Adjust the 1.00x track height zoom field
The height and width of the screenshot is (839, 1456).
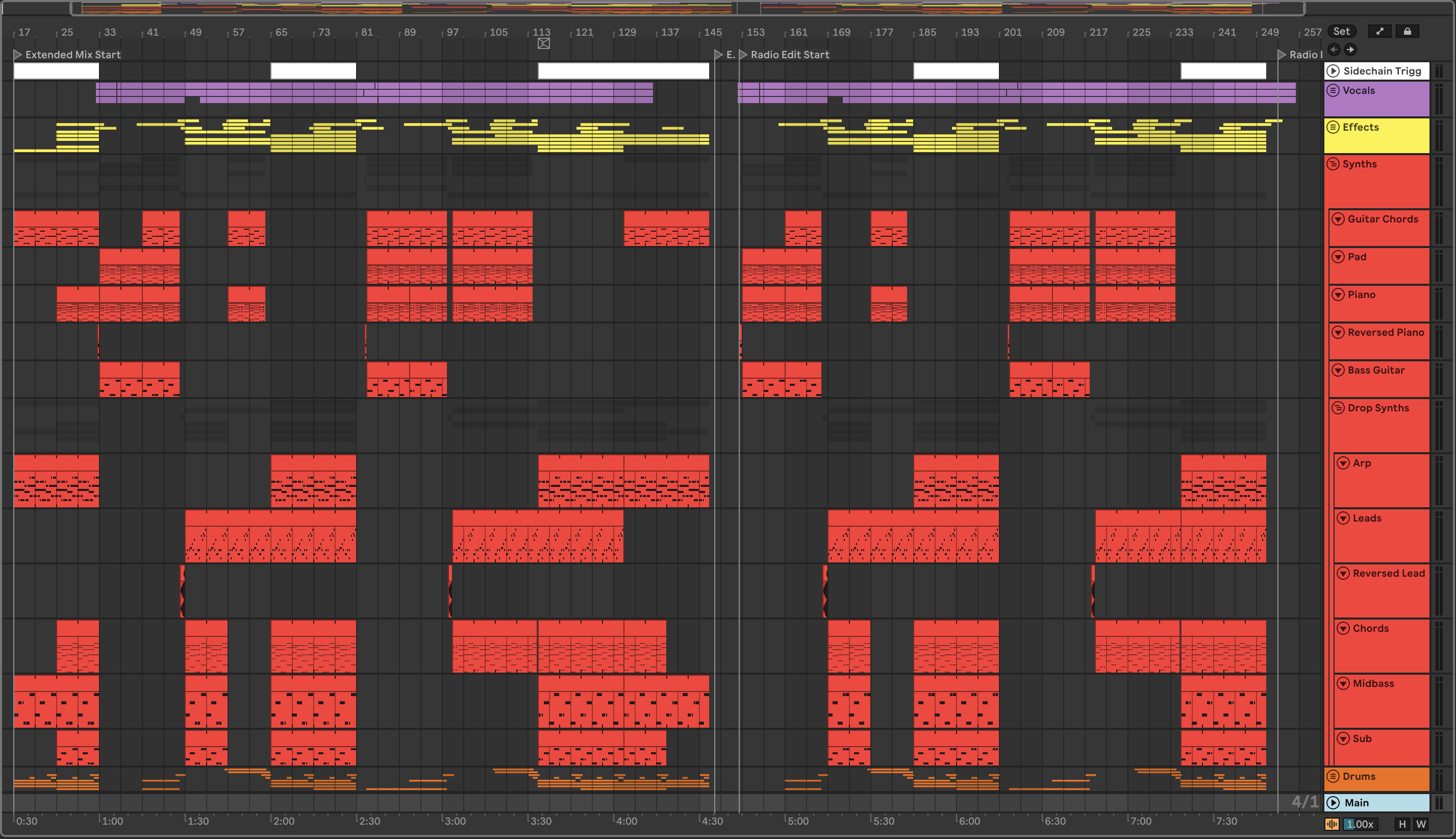tap(1361, 824)
